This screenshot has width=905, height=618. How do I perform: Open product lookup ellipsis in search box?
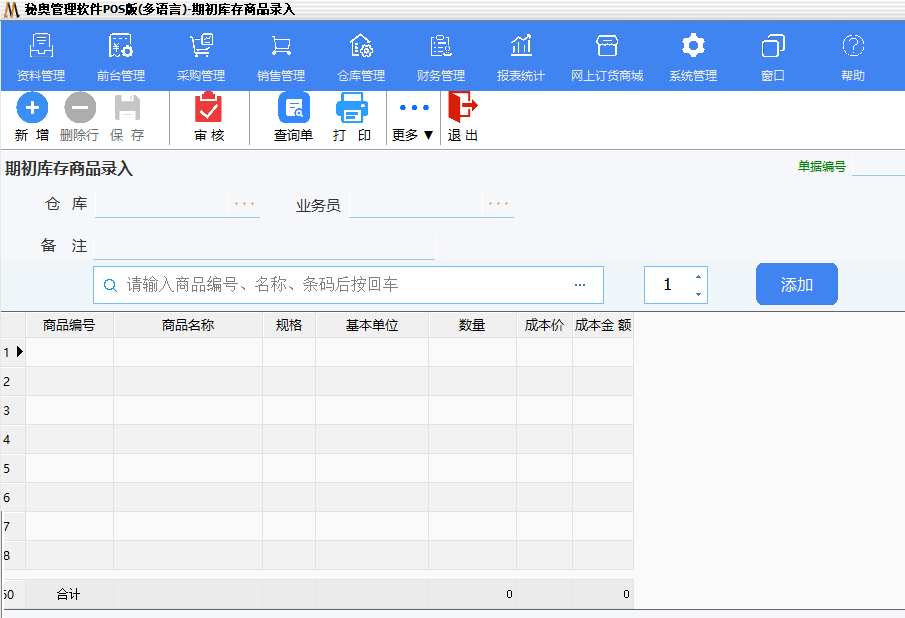[580, 285]
